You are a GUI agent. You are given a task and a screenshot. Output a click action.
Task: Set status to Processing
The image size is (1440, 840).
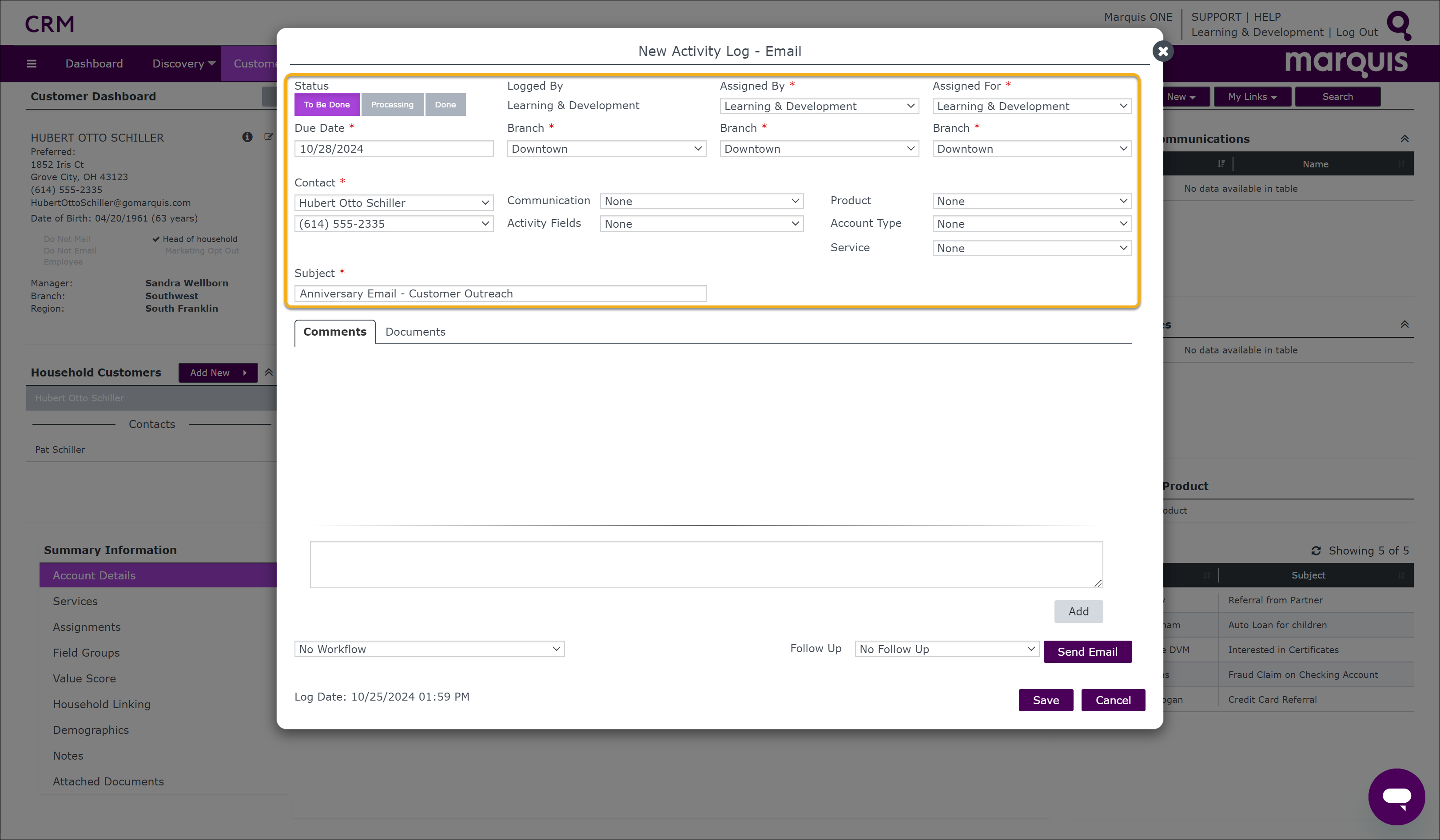coord(391,104)
